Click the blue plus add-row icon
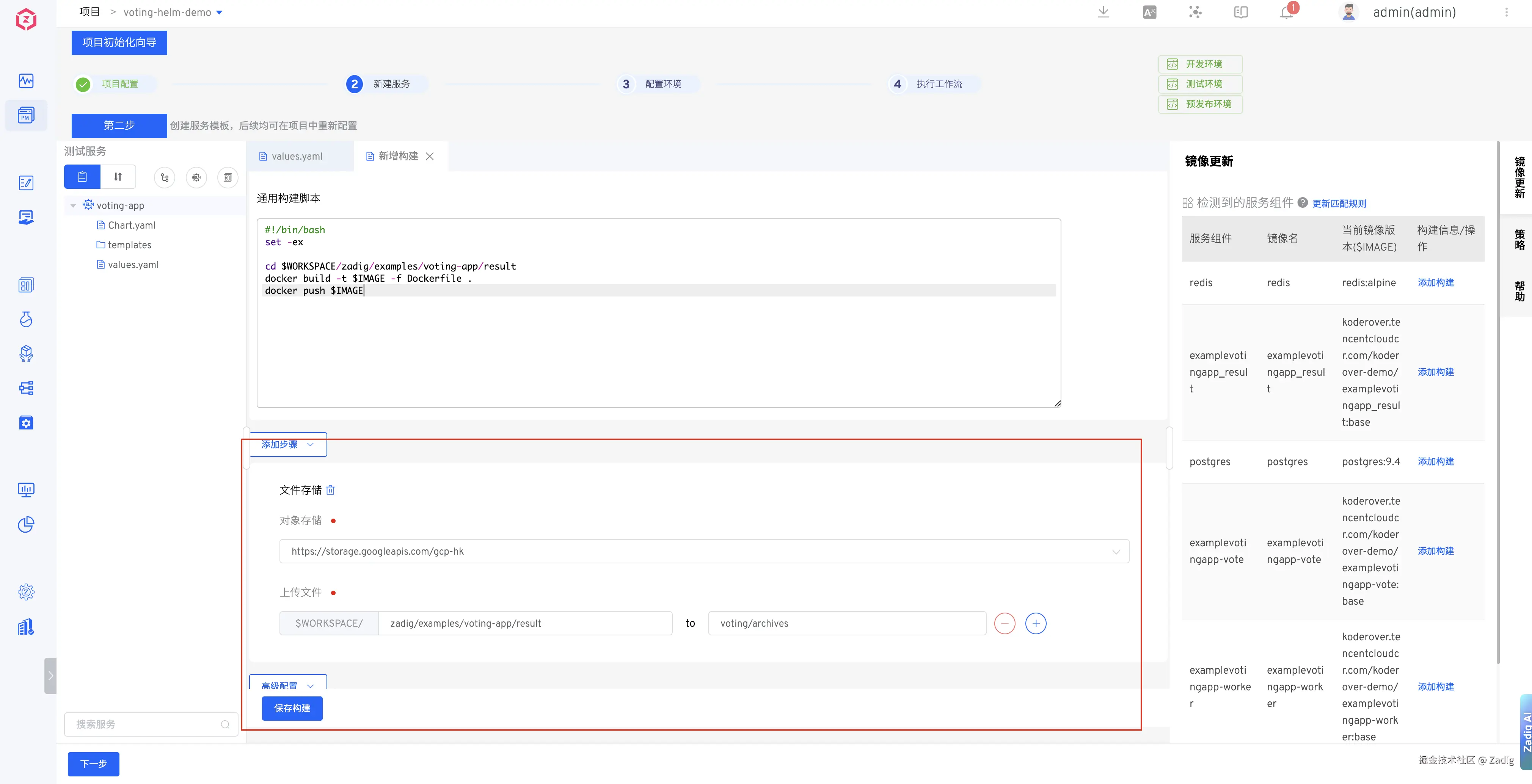 (1035, 623)
